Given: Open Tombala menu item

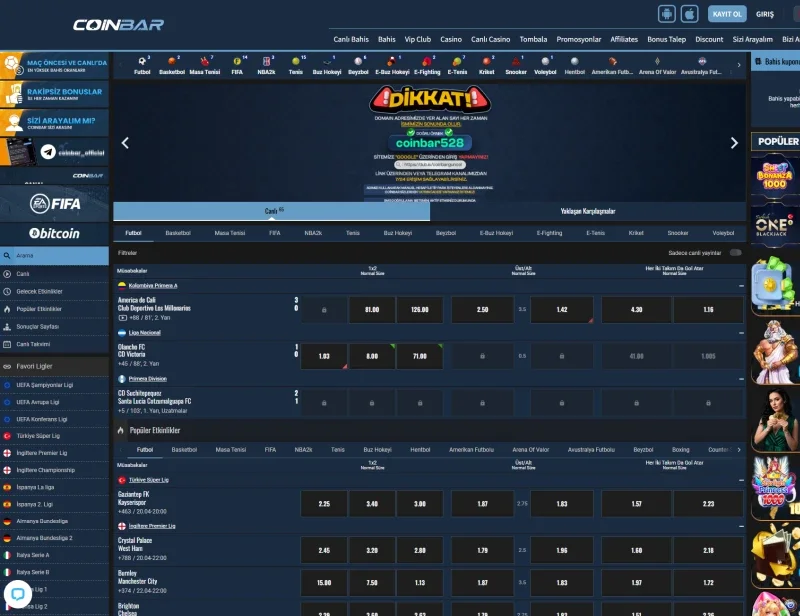Looking at the screenshot, I should [533, 39].
